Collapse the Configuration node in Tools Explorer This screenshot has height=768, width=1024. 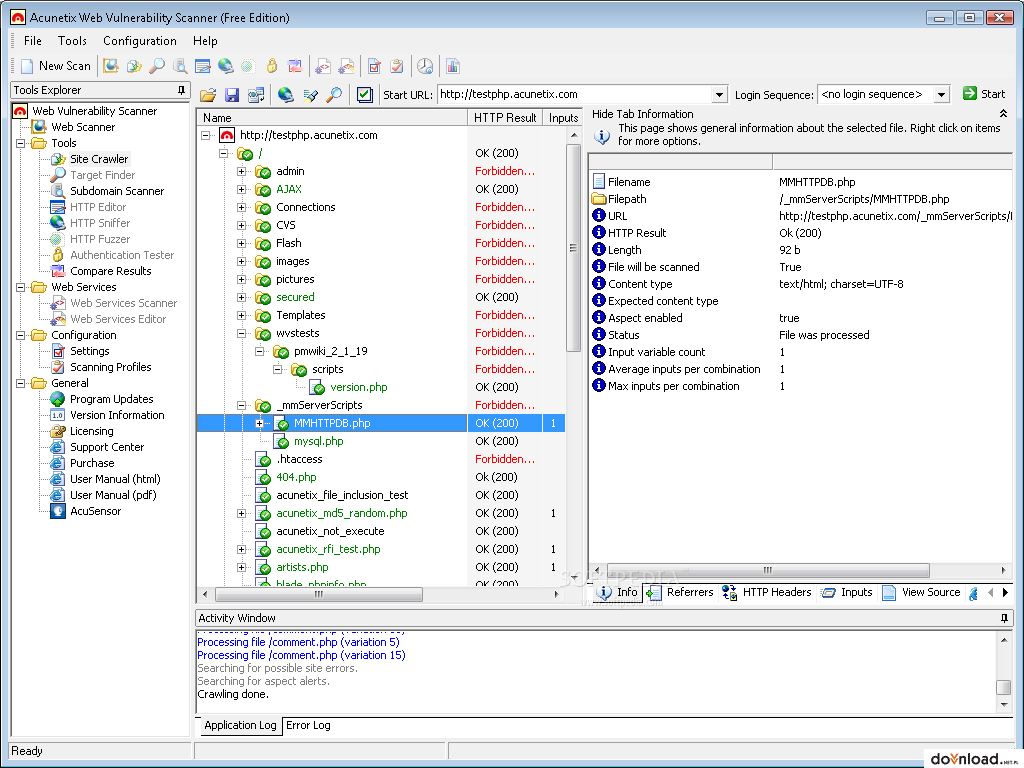pyautogui.click(x=21, y=335)
